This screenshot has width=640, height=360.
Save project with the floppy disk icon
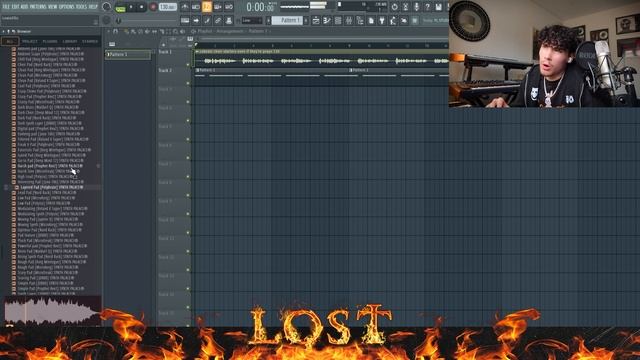click(x=438, y=7)
